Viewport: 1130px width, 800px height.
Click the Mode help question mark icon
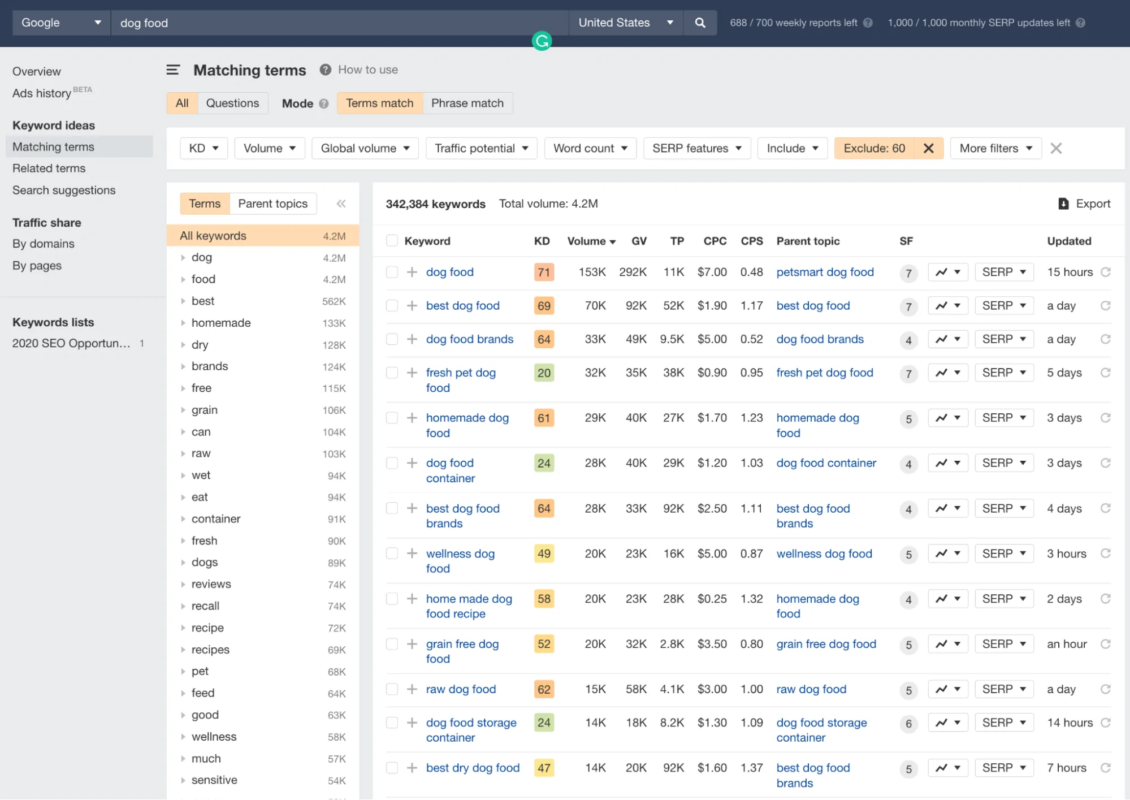pyautogui.click(x=324, y=104)
